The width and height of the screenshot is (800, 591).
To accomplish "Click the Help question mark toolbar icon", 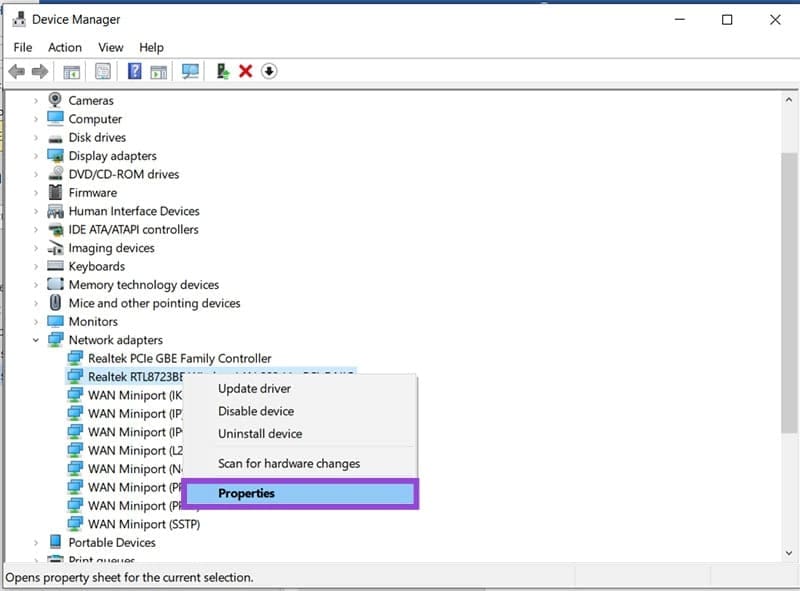I will tap(133, 71).
